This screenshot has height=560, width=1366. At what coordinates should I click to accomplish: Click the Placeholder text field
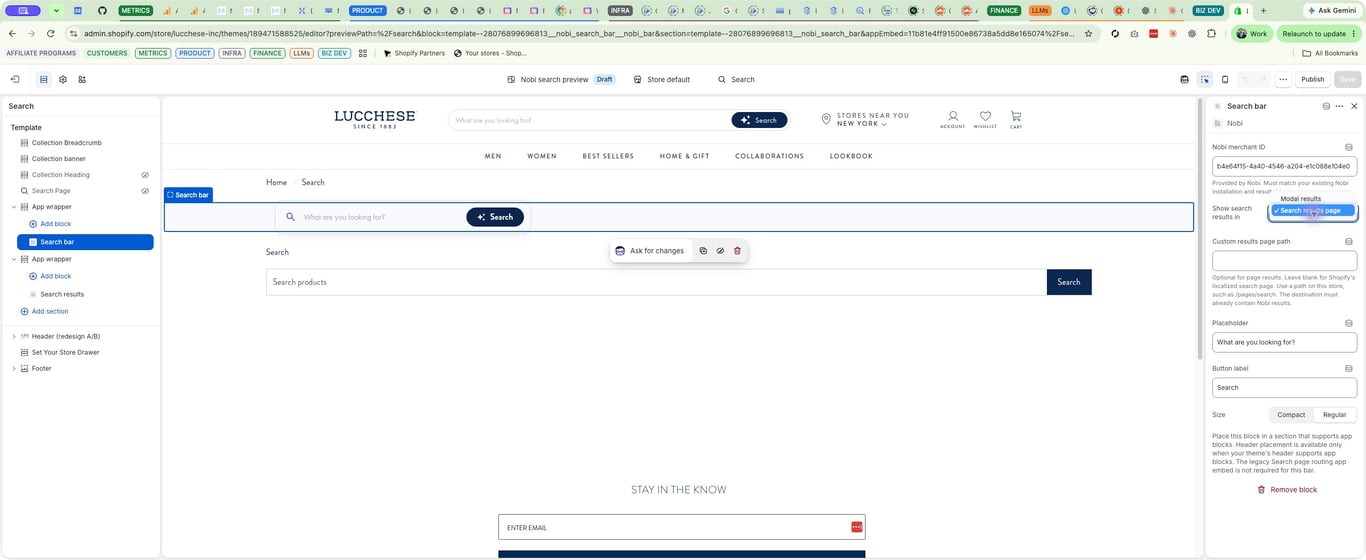1284,342
